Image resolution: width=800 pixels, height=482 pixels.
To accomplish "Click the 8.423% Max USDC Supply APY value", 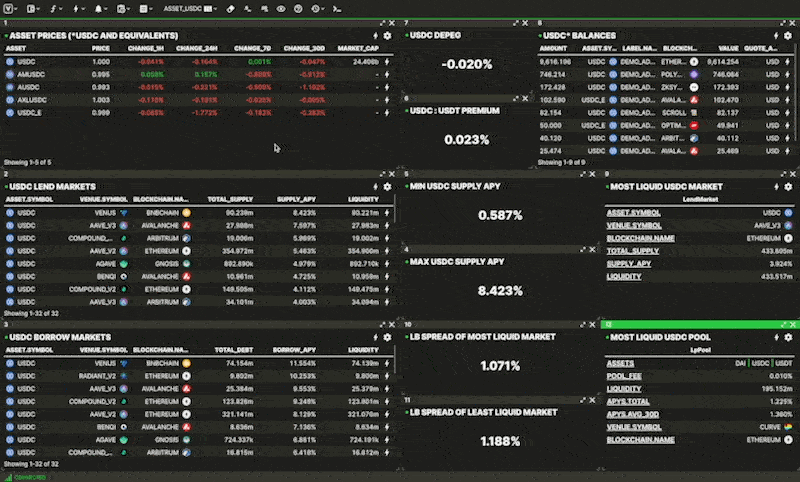I will 500,291.
